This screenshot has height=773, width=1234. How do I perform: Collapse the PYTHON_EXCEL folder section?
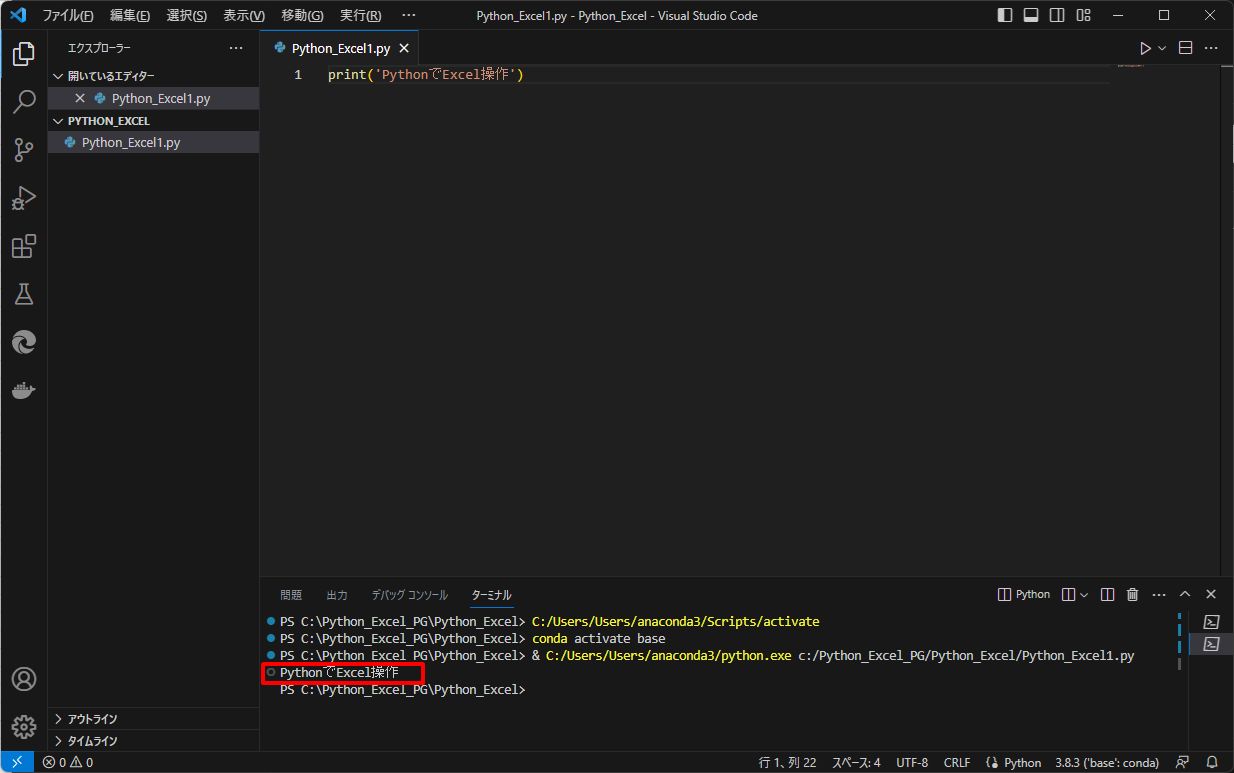(x=153, y=121)
